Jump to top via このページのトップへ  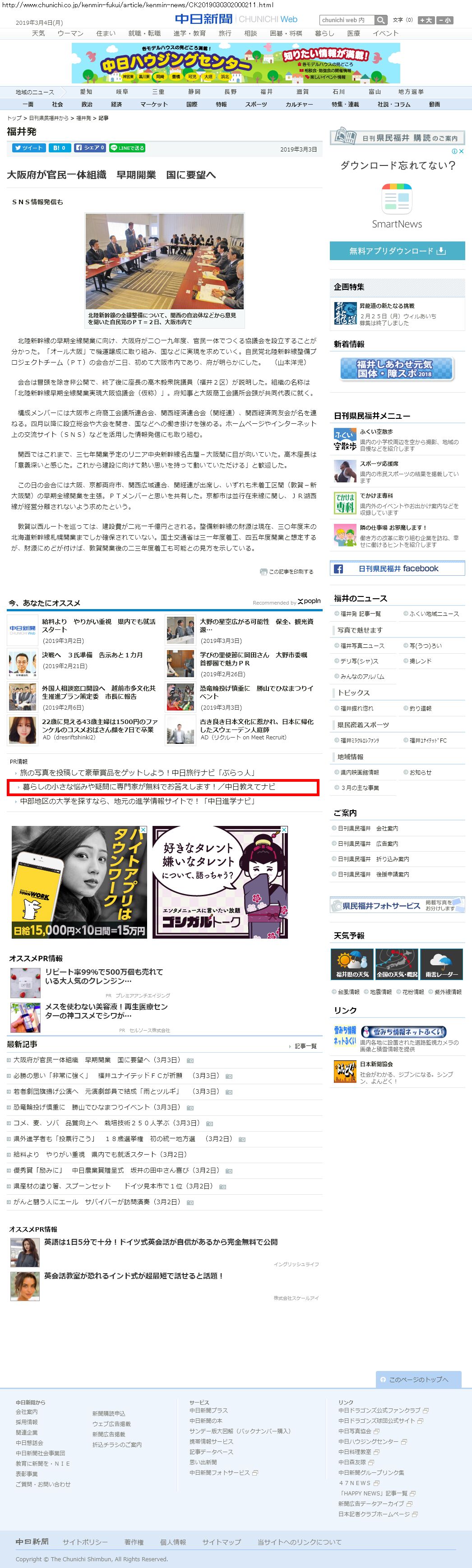click(x=418, y=1379)
